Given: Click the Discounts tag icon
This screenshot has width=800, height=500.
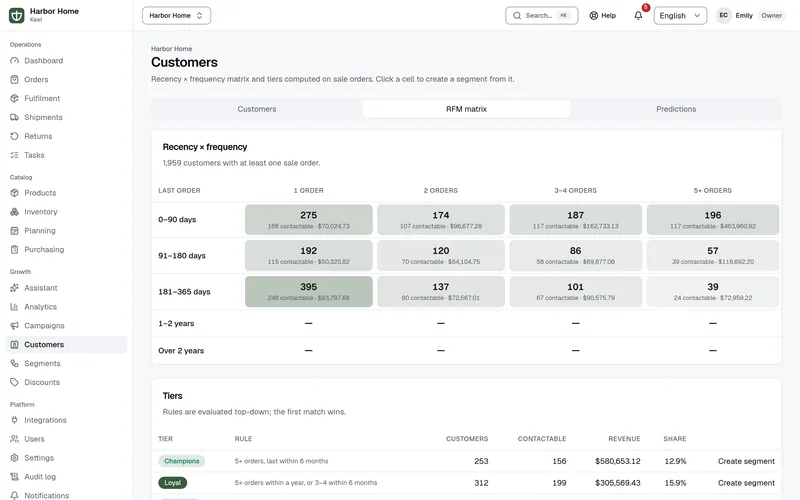Looking at the screenshot, I should point(14,382).
